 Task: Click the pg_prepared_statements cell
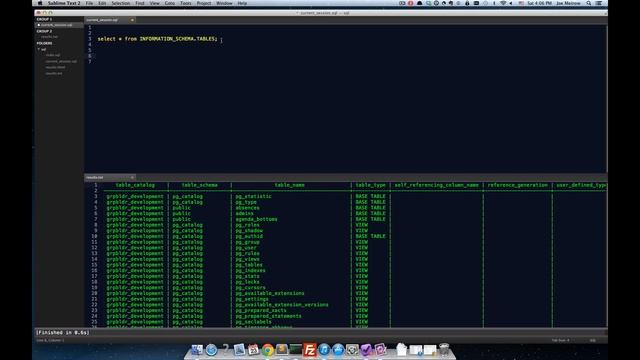268,316
